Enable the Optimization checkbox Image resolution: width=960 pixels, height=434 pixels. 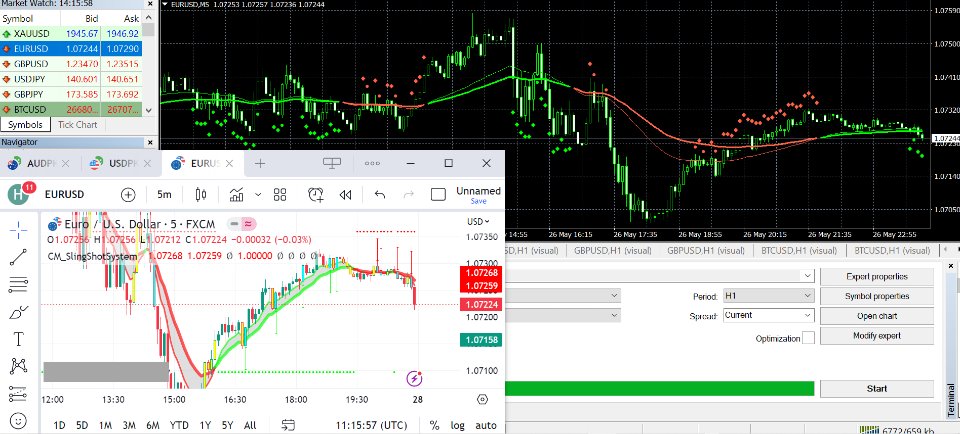pyautogui.click(x=809, y=338)
